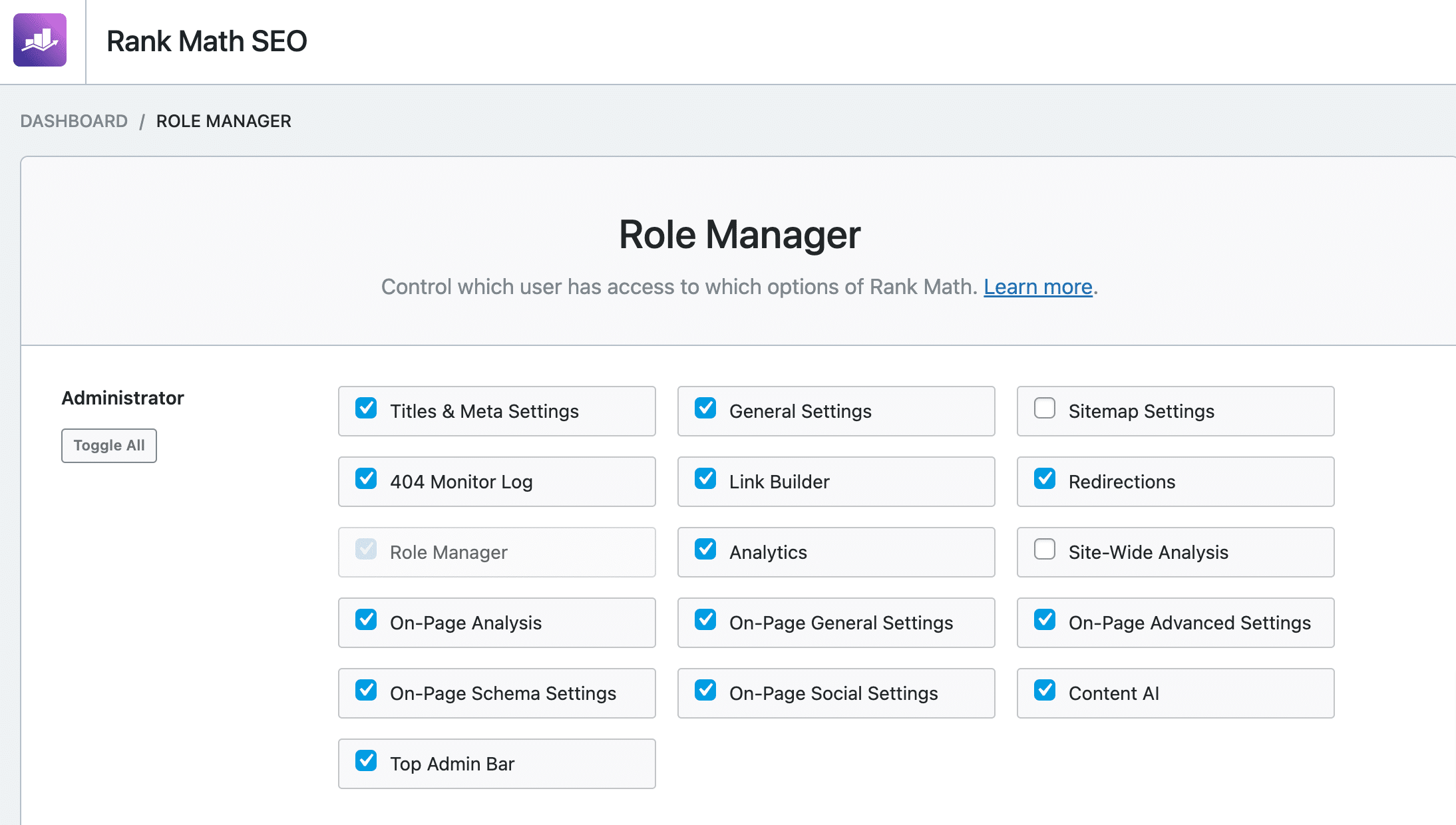The height and width of the screenshot is (825, 1456).
Task: Disable Titles & Meta Settings access
Action: (x=366, y=408)
